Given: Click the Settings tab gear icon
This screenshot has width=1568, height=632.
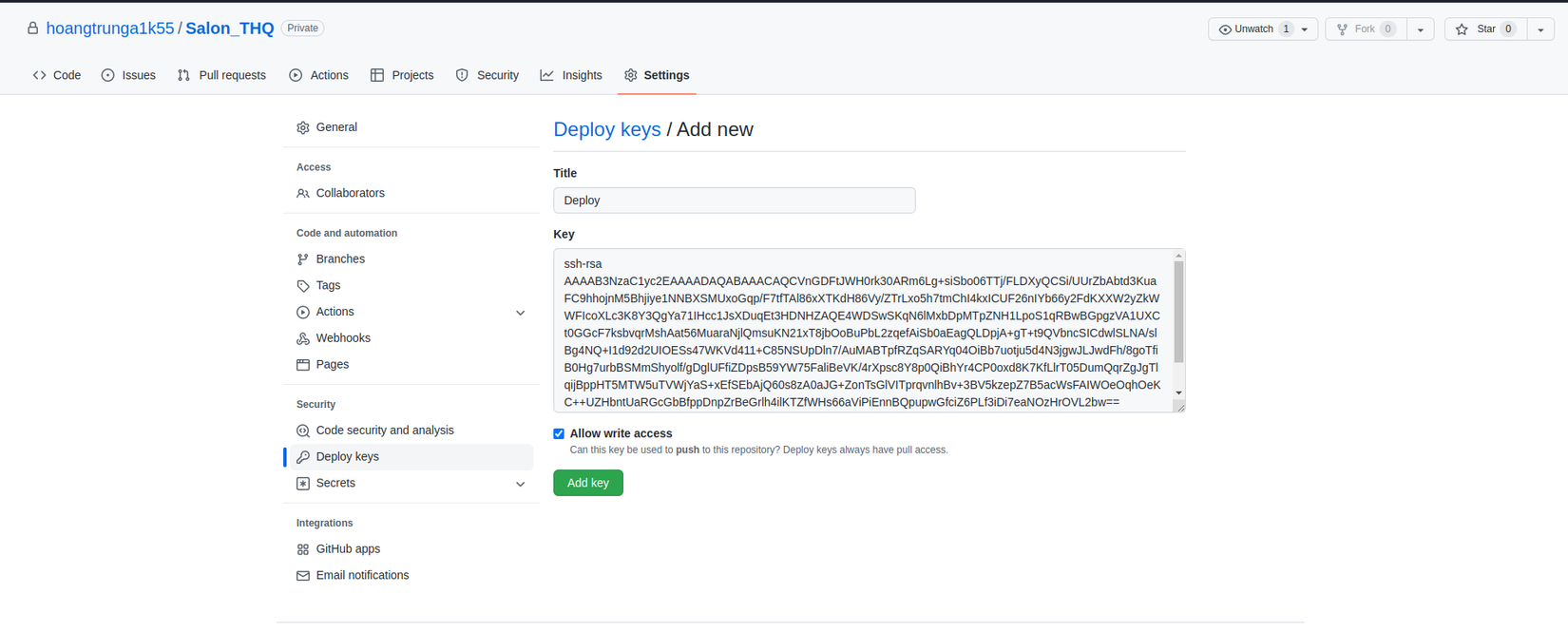Looking at the screenshot, I should pyautogui.click(x=631, y=75).
